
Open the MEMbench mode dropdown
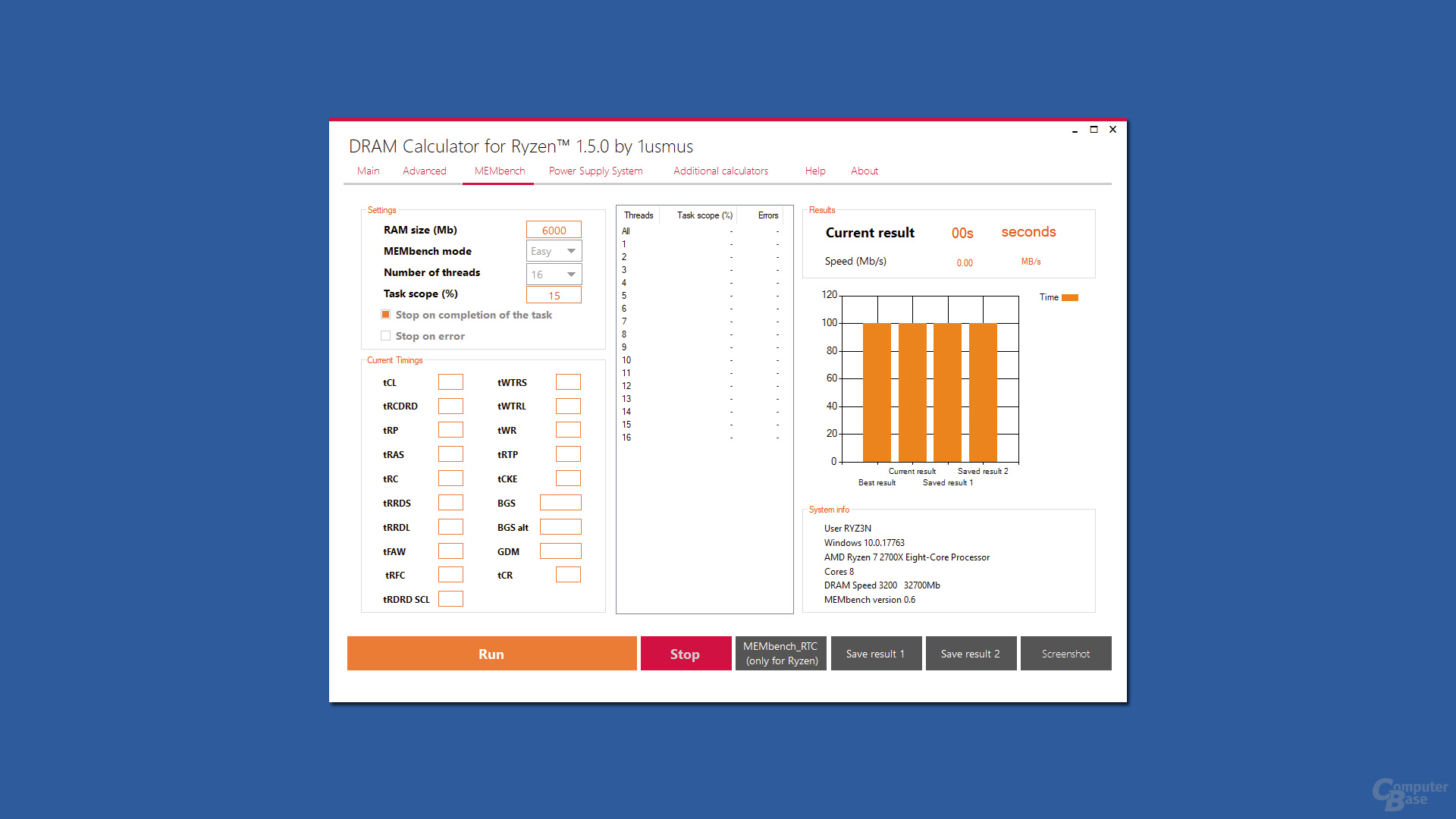[x=554, y=252]
